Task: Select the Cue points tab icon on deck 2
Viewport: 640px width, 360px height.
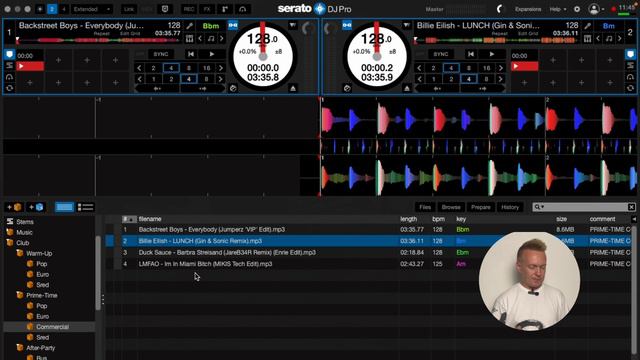Action: (x=630, y=54)
